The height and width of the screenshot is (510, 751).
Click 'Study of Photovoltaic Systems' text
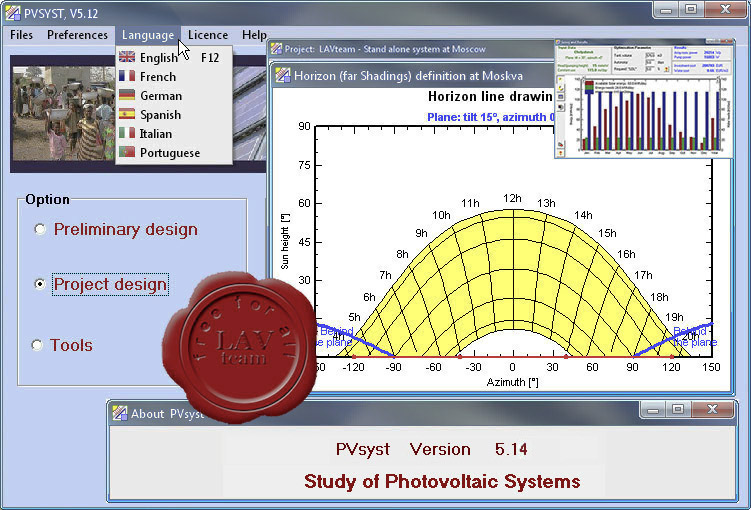442,481
